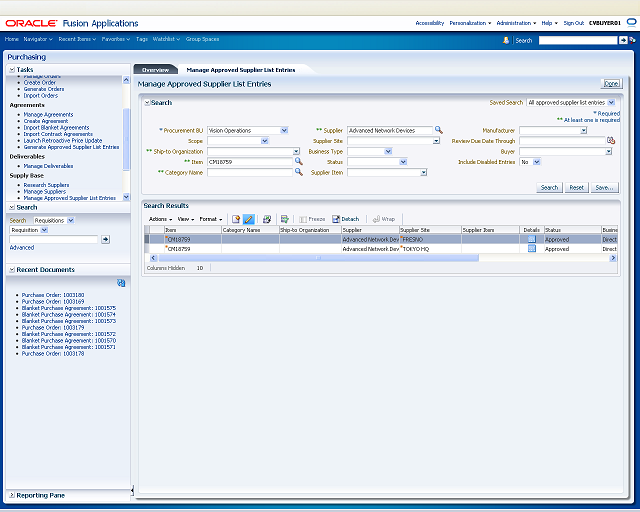Screen dimensions: 640x512
Task: Click the Home link in the navigation bar
Action: [12, 39]
